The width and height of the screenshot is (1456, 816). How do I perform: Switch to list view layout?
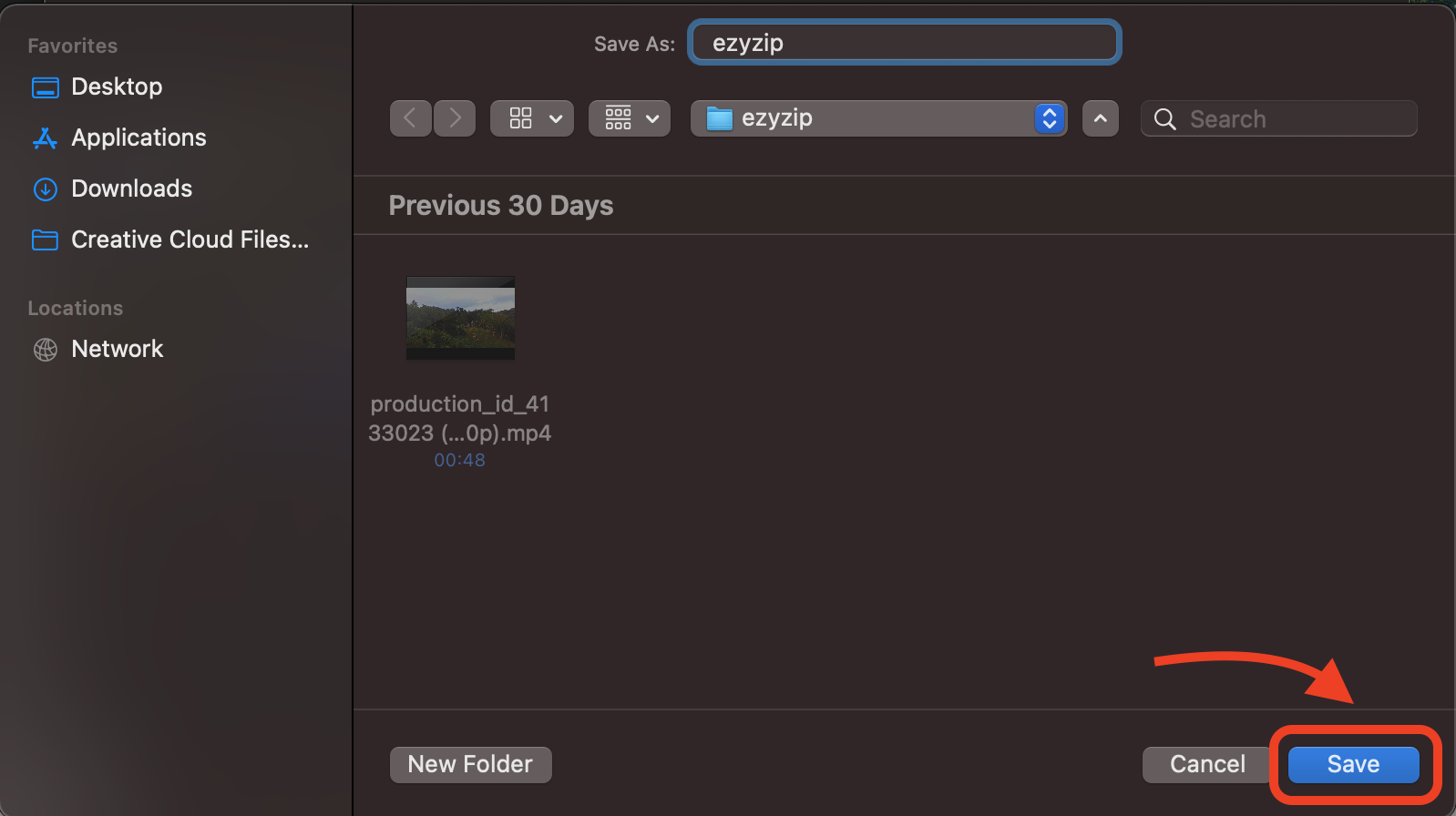pos(618,117)
